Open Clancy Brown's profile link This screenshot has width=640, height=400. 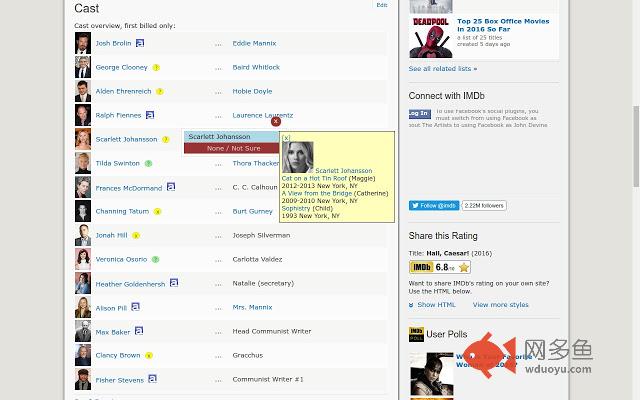tap(118, 356)
